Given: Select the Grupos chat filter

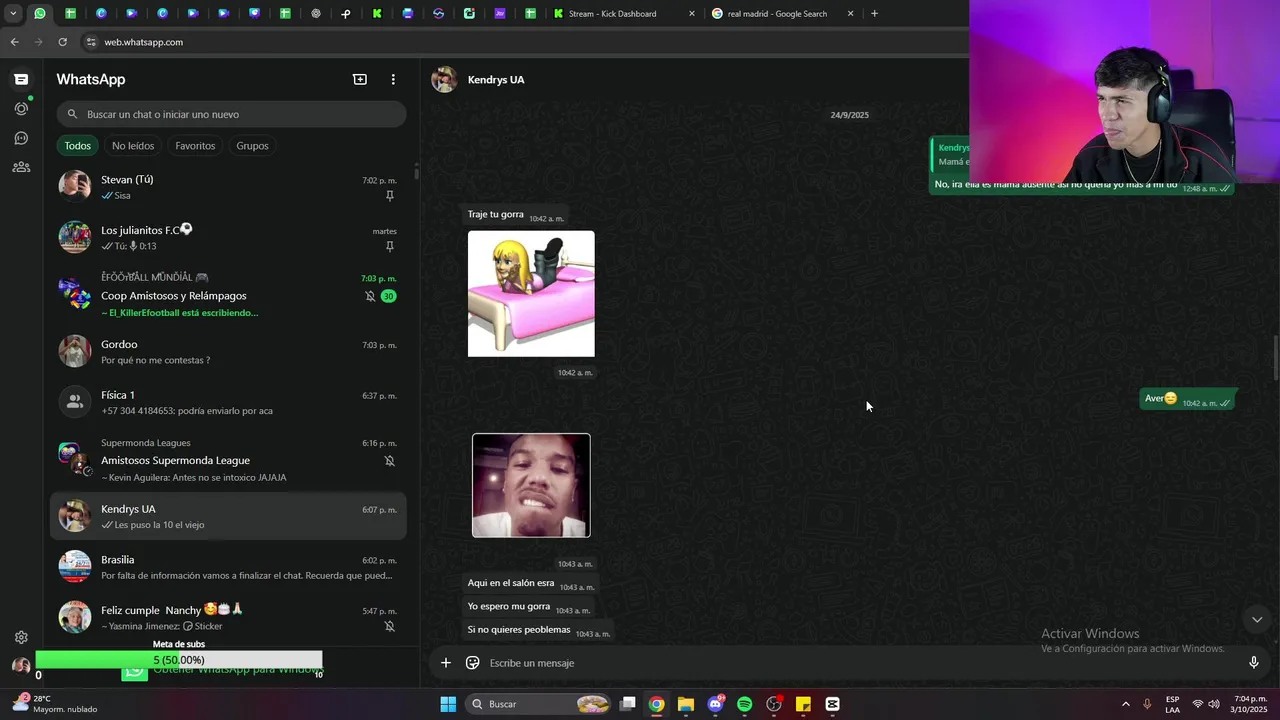Looking at the screenshot, I should coord(252,146).
